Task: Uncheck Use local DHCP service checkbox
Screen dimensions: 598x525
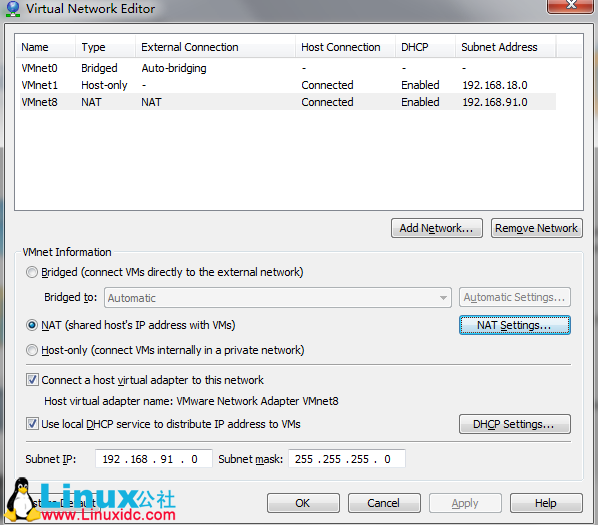Action: tap(32, 424)
